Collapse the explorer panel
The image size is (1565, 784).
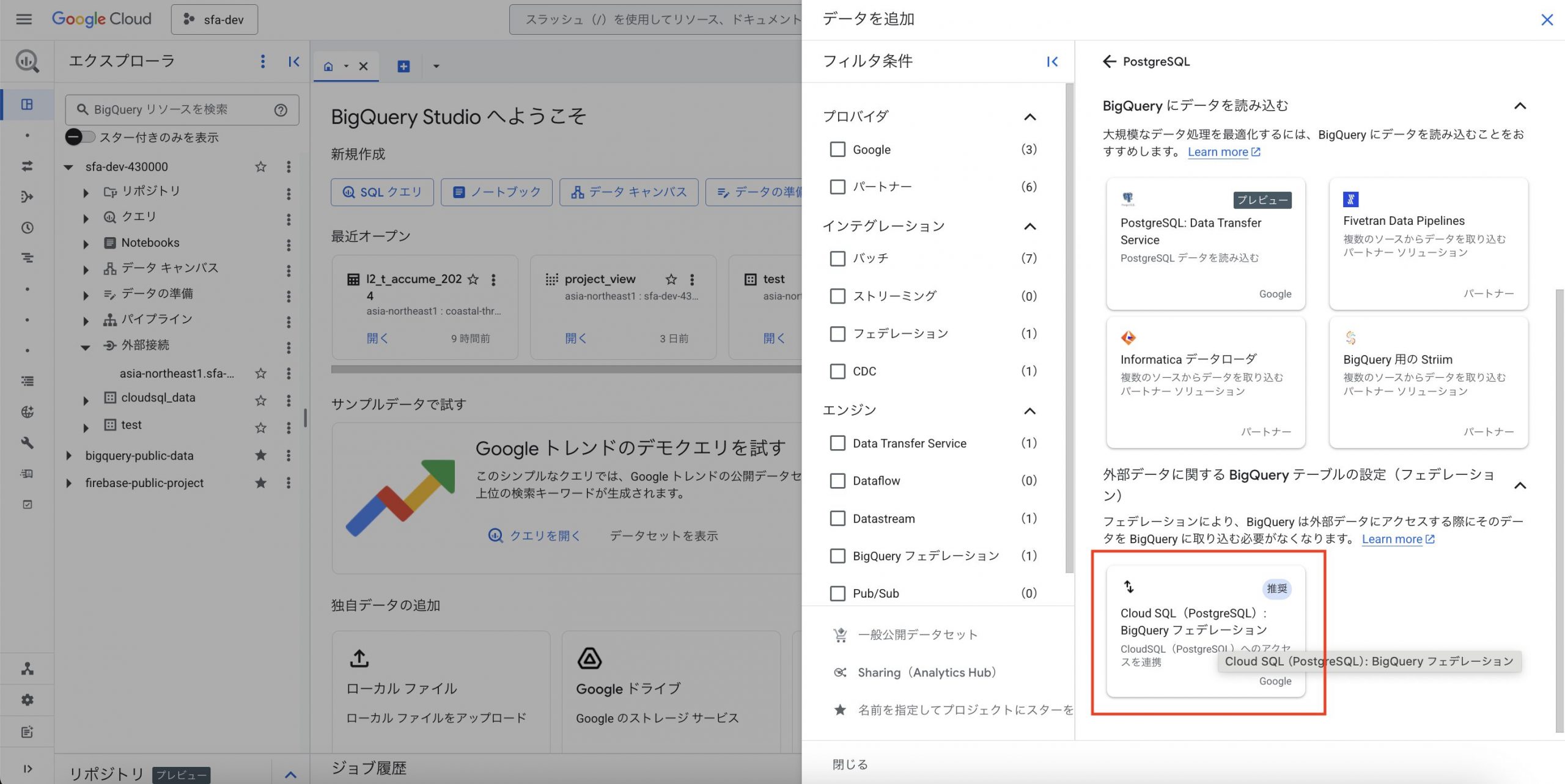[x=294, y=61]
